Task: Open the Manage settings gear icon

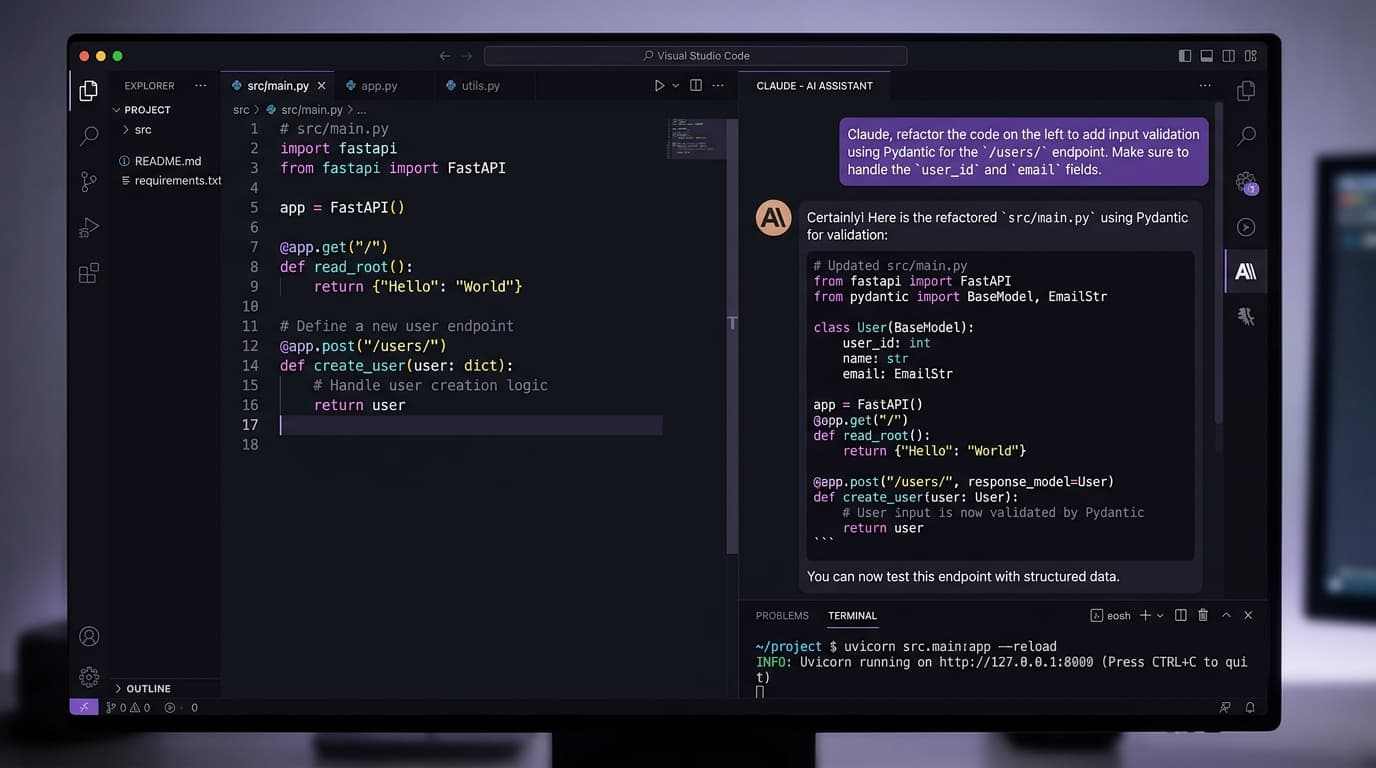Action: 88,676
